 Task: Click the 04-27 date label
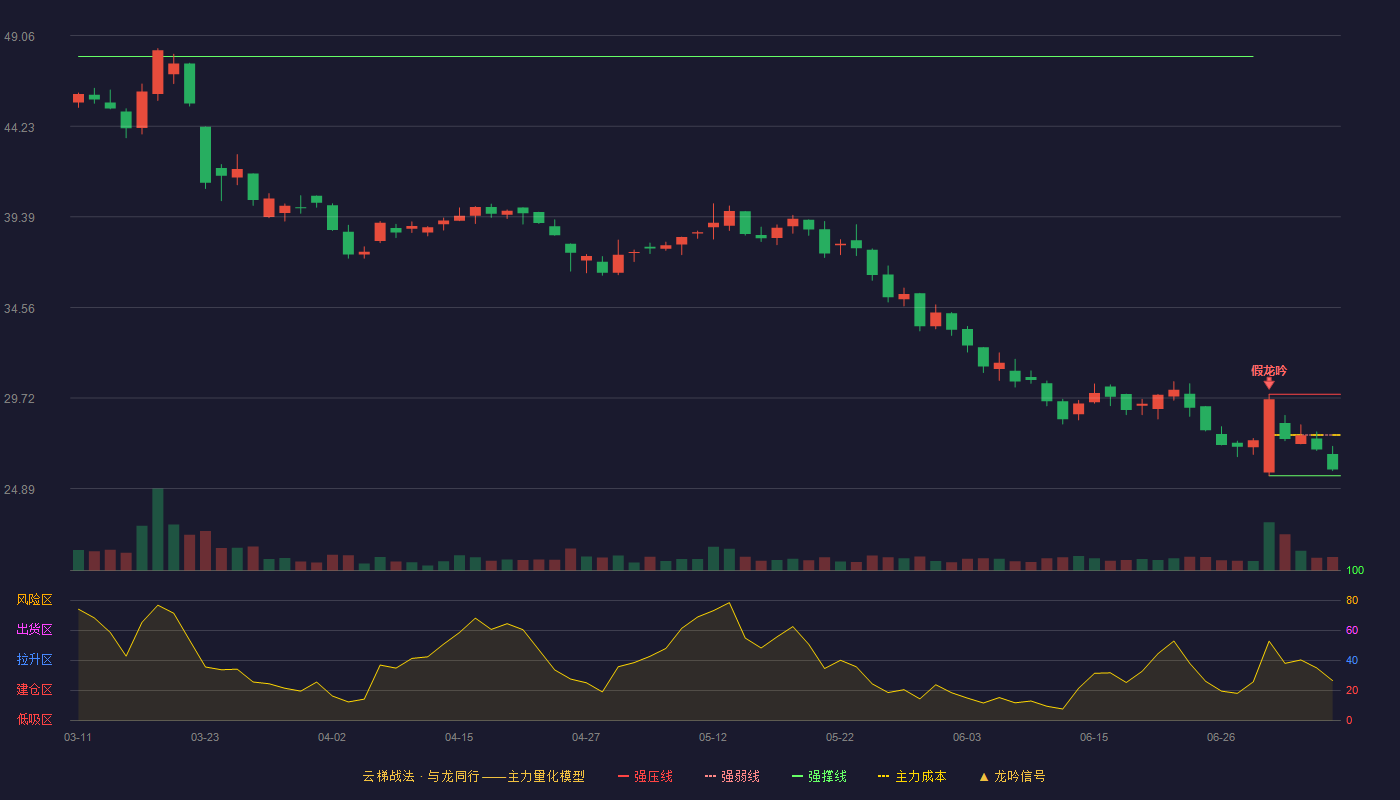[x=586, y=737]
